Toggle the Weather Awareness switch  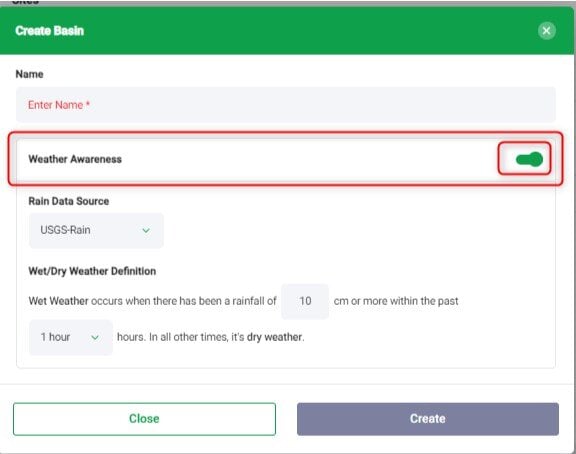click(x=529, y=159)
